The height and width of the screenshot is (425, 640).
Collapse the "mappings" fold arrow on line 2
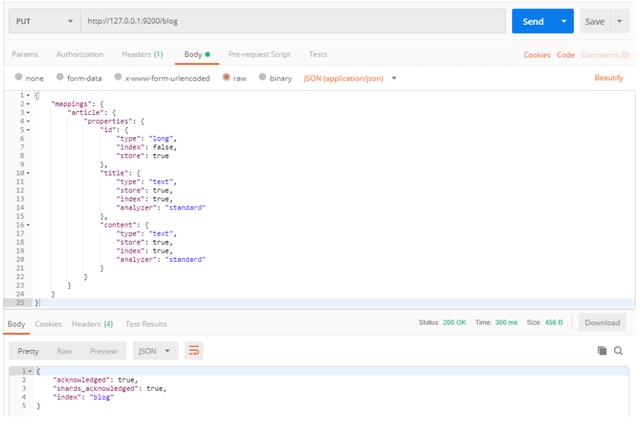coord(28,104)
